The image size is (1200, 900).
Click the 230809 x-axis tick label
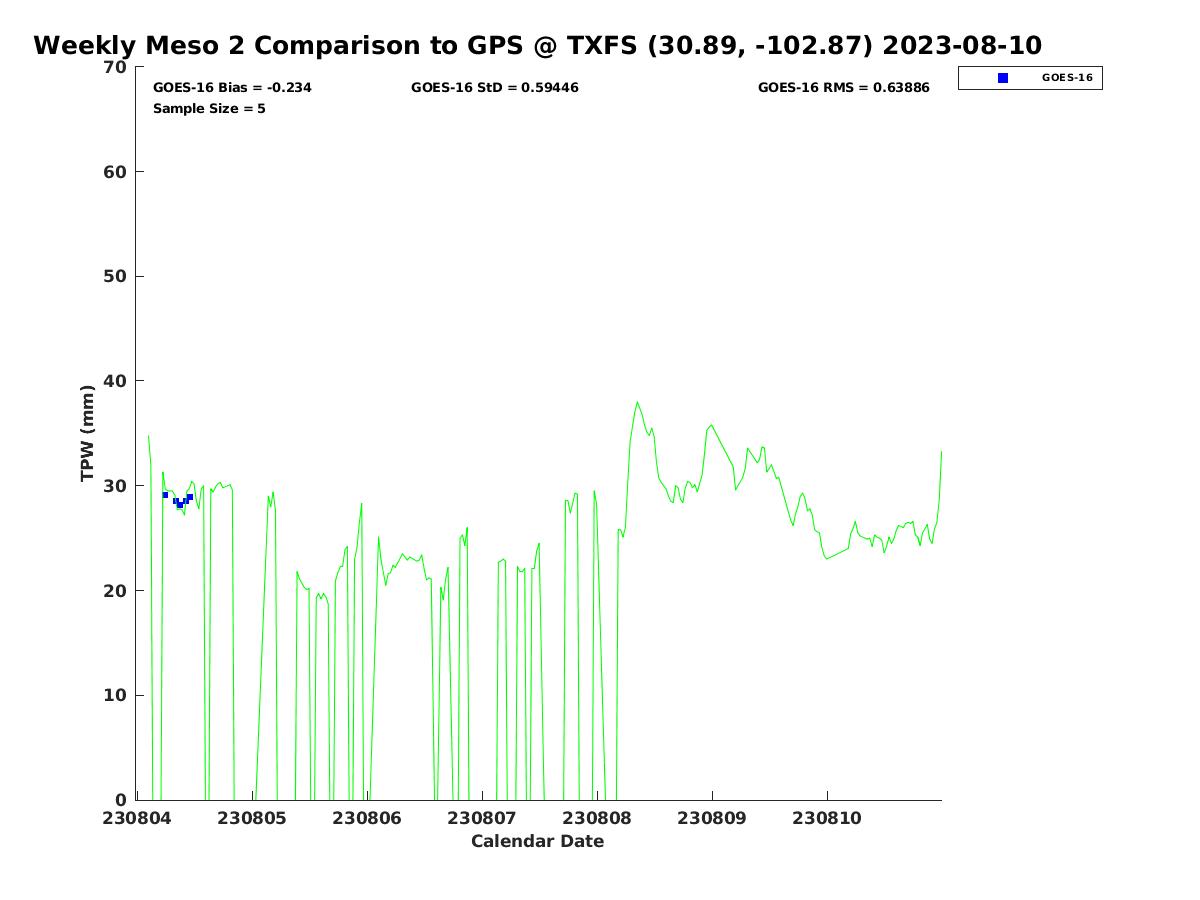(712, 819)
